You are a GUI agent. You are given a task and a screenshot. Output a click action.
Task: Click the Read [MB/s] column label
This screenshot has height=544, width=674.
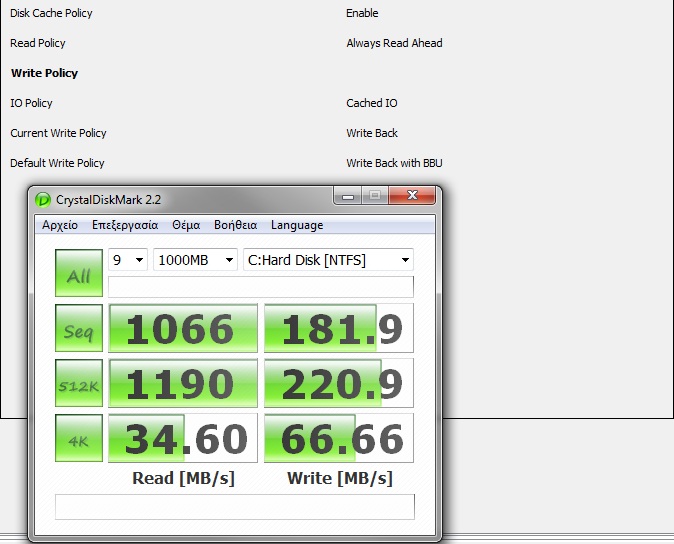[184, 478]
